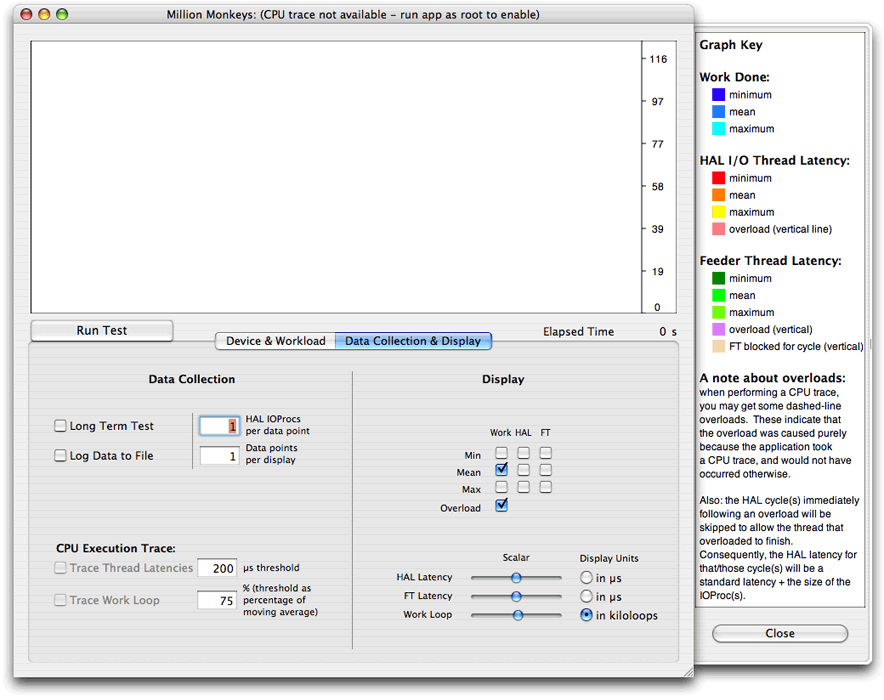Select 'in µs' units for HAL Latency
The image size is (884, 700).
click(x=588, y=577)
